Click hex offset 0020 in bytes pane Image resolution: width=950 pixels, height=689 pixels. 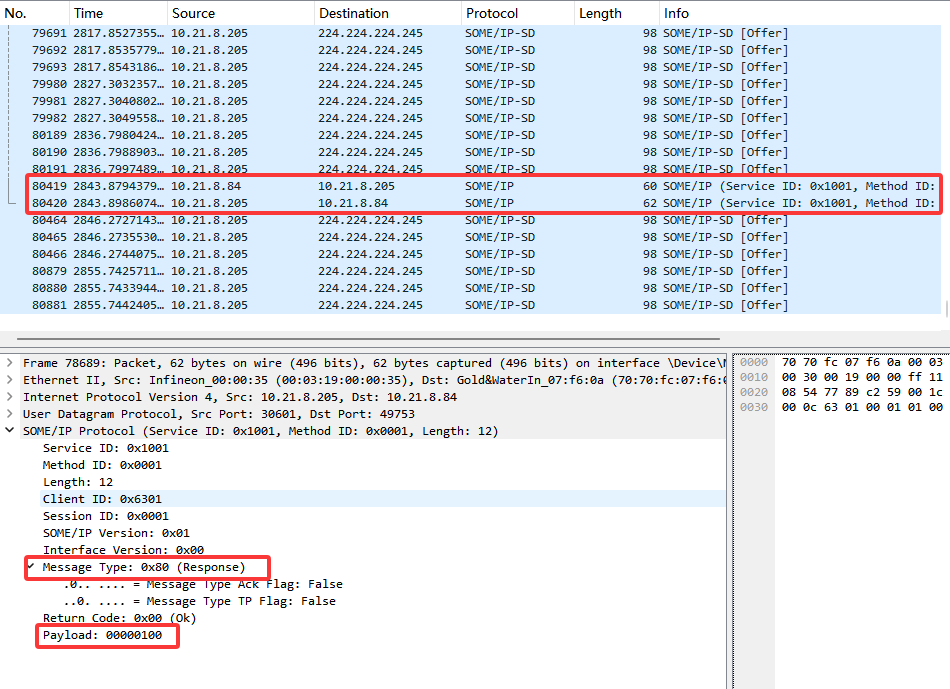point(754,392)
